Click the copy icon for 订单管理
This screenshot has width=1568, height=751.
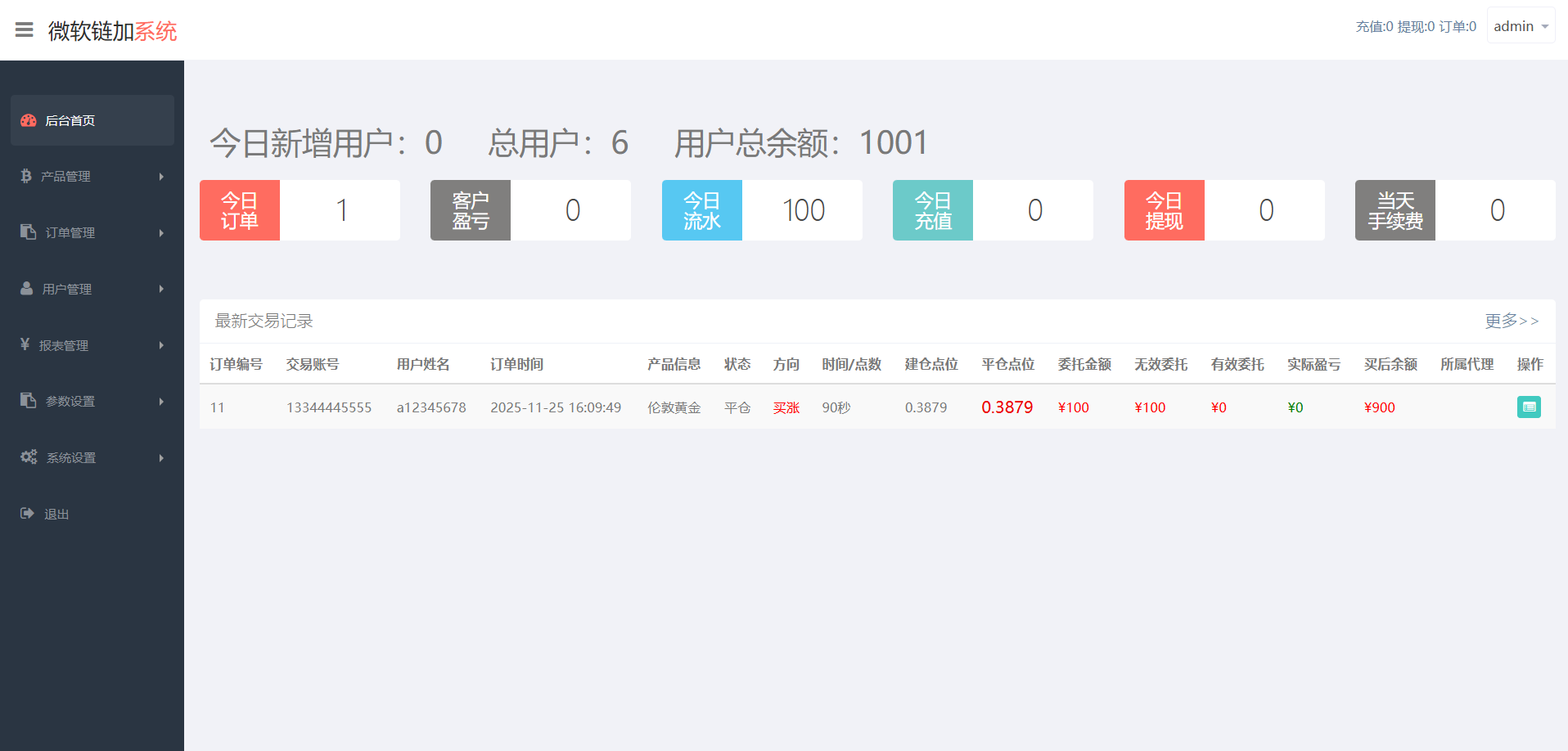click(28, 232)
